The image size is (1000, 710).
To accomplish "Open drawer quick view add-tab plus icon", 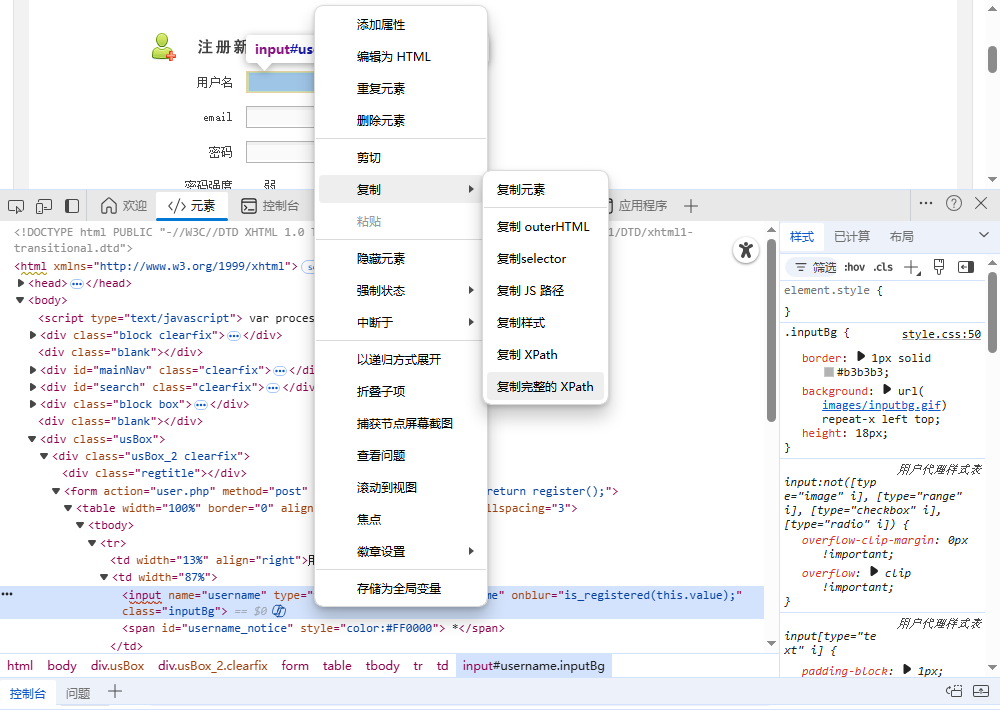I will pos(115,692).
